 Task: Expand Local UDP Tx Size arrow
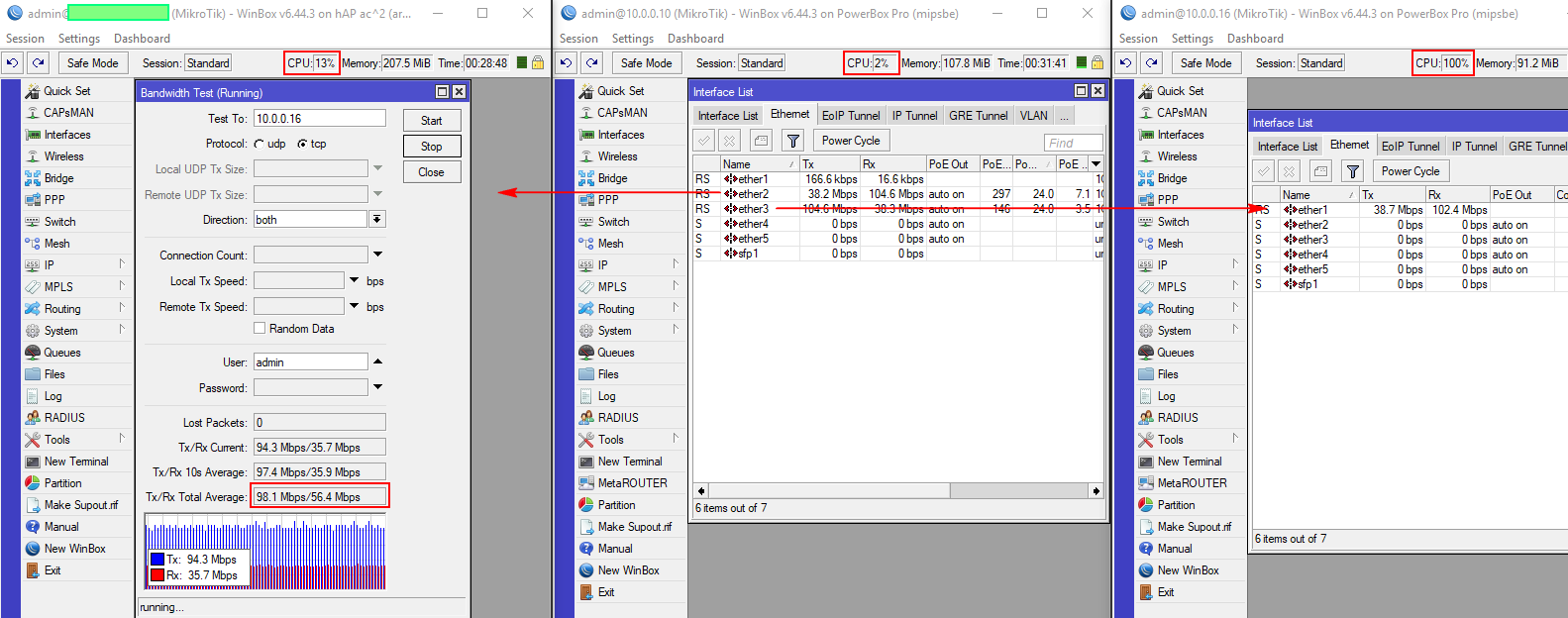click(x=377, y=168)
